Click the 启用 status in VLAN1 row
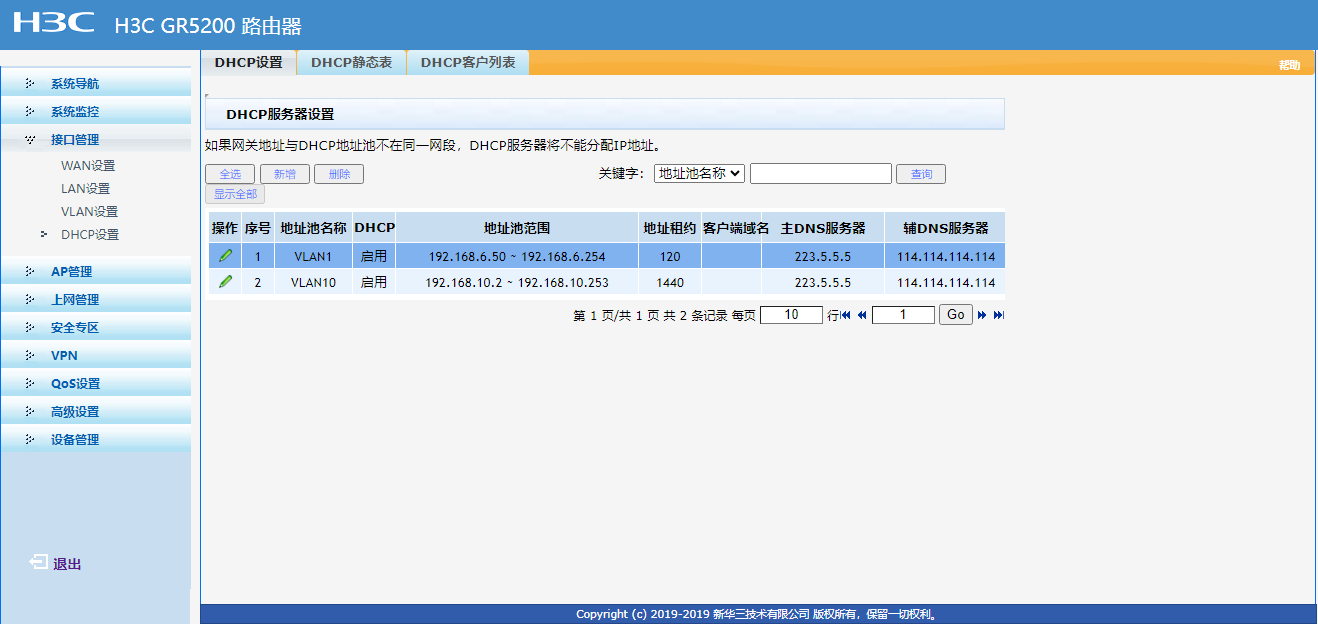 [x=374, y=257]
